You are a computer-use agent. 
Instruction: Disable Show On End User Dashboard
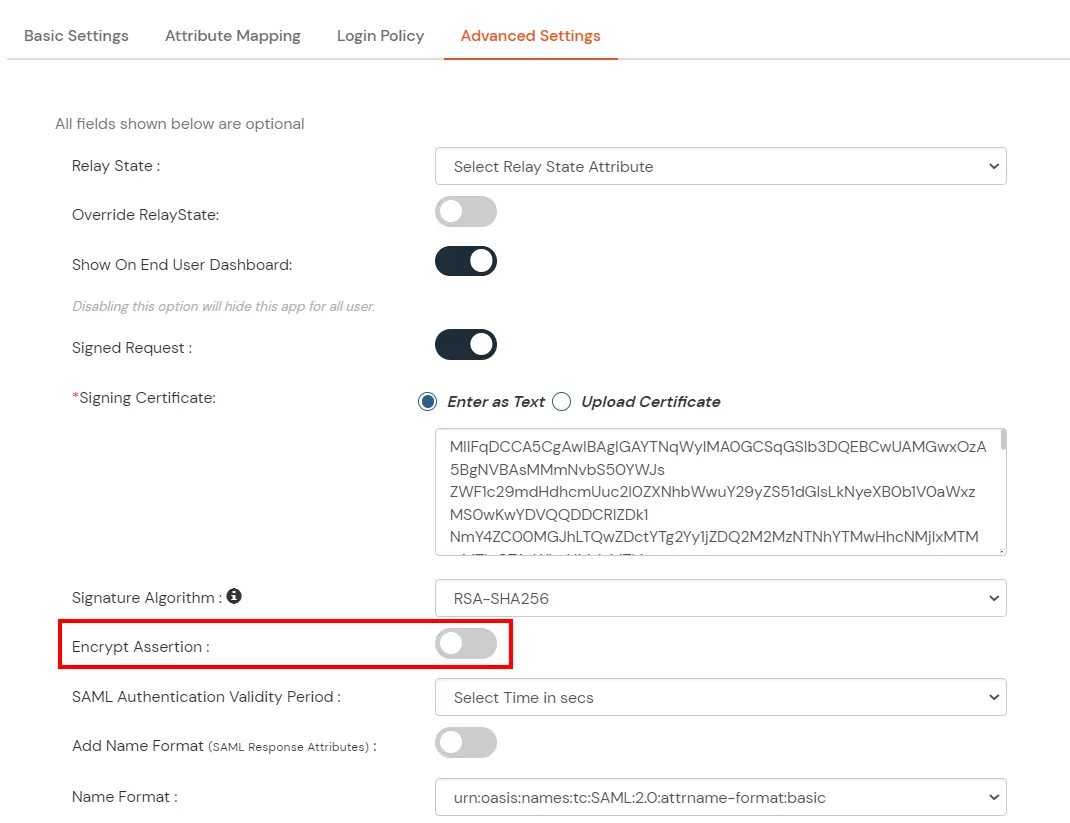[x=465, y=261]
